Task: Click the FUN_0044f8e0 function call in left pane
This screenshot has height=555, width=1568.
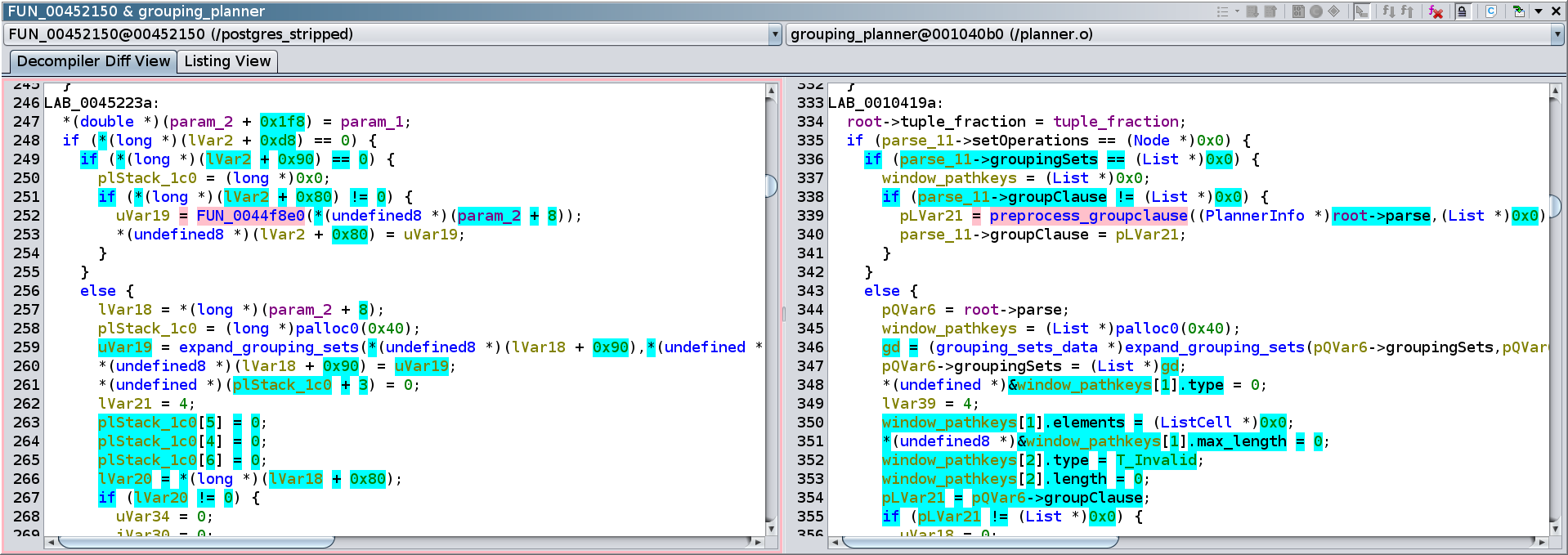Action: [250, 216]
